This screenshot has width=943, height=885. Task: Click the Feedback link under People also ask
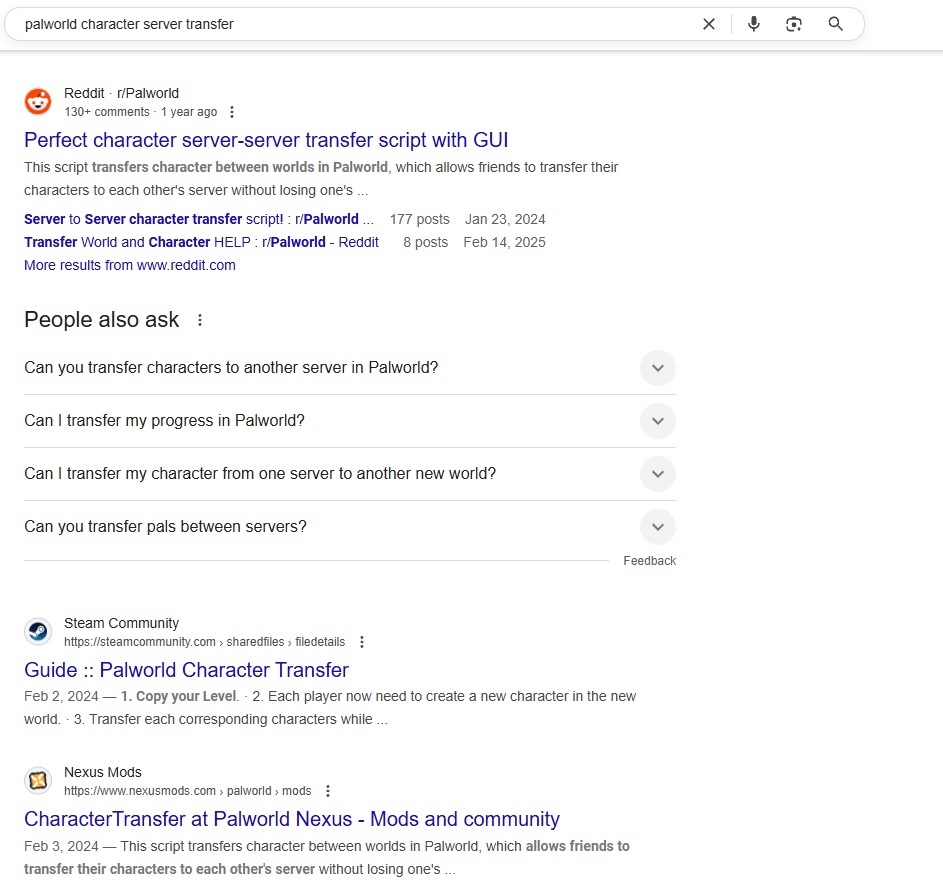[650, 561]
